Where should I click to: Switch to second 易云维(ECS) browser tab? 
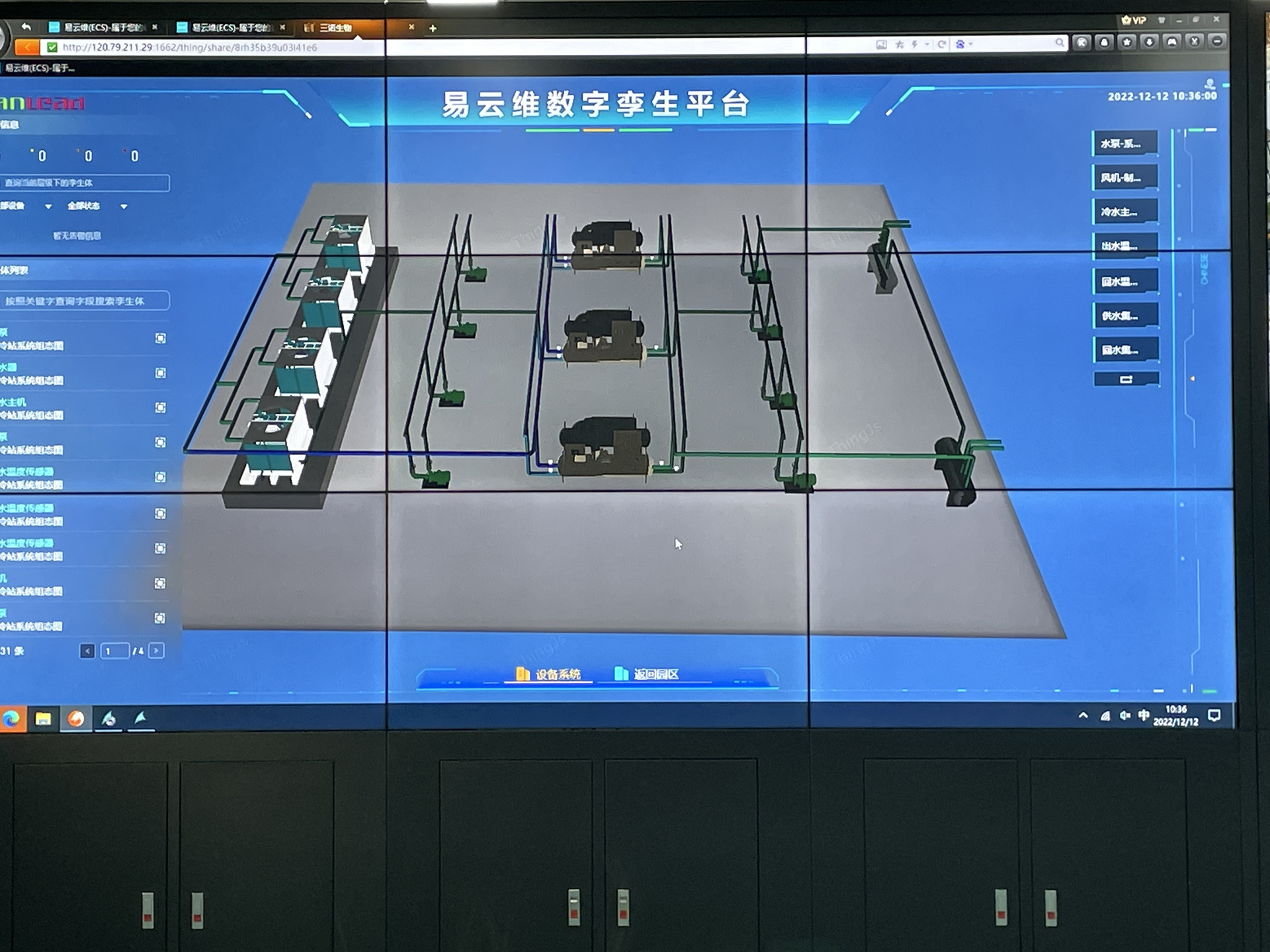[x=231, y=28]
